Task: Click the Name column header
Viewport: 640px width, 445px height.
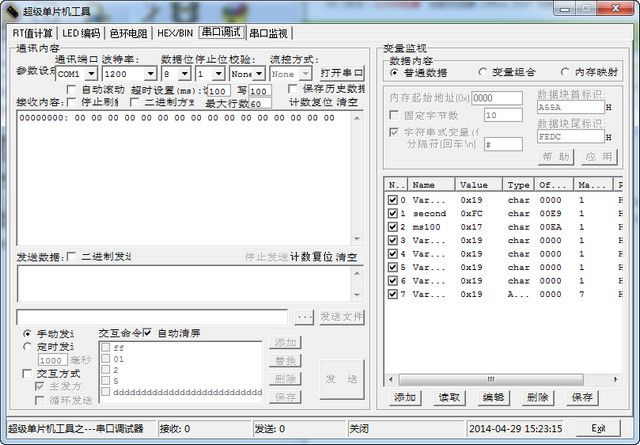Action: pyautogui.click(x=431, y=185)
